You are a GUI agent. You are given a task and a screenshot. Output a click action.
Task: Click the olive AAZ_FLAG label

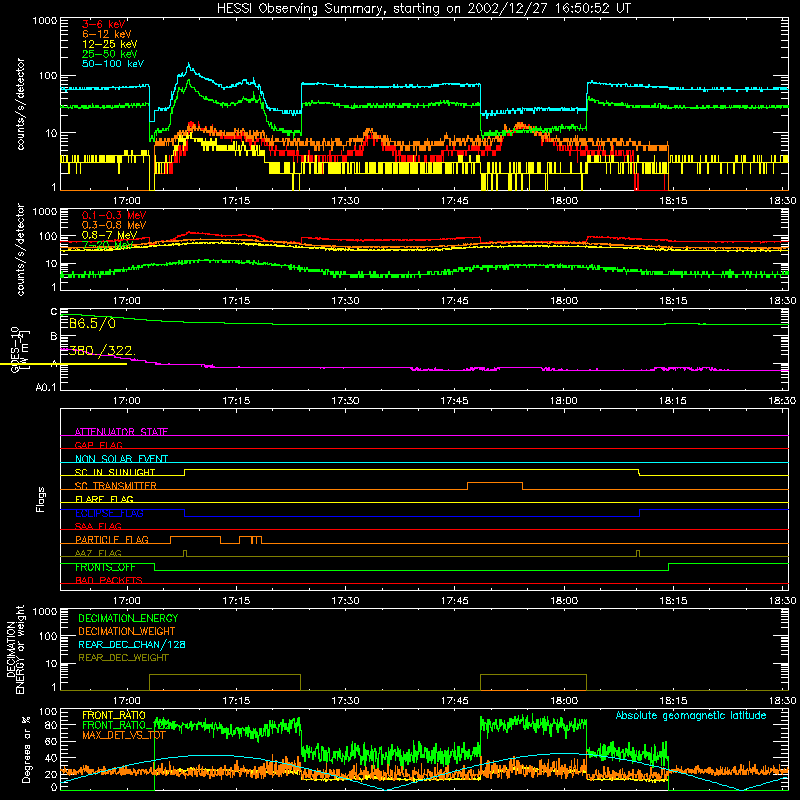tap(98, 553)
